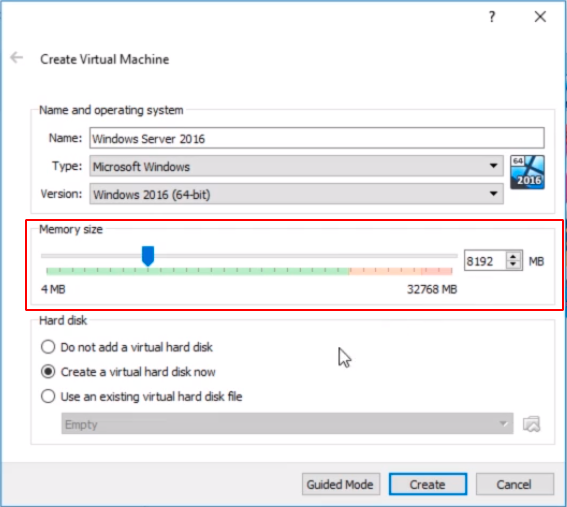This screenshot has height=507, width=567.
Task: Decrease memory with the down stepper arrow
Action: 513,265
